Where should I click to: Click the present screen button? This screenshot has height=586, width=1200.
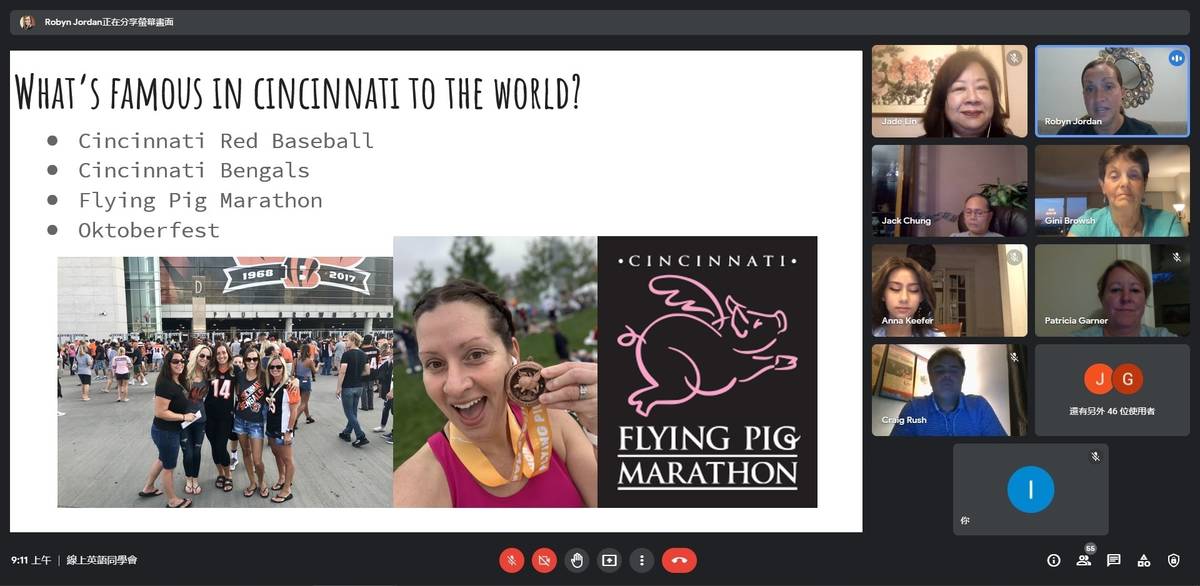pos(609,560)
